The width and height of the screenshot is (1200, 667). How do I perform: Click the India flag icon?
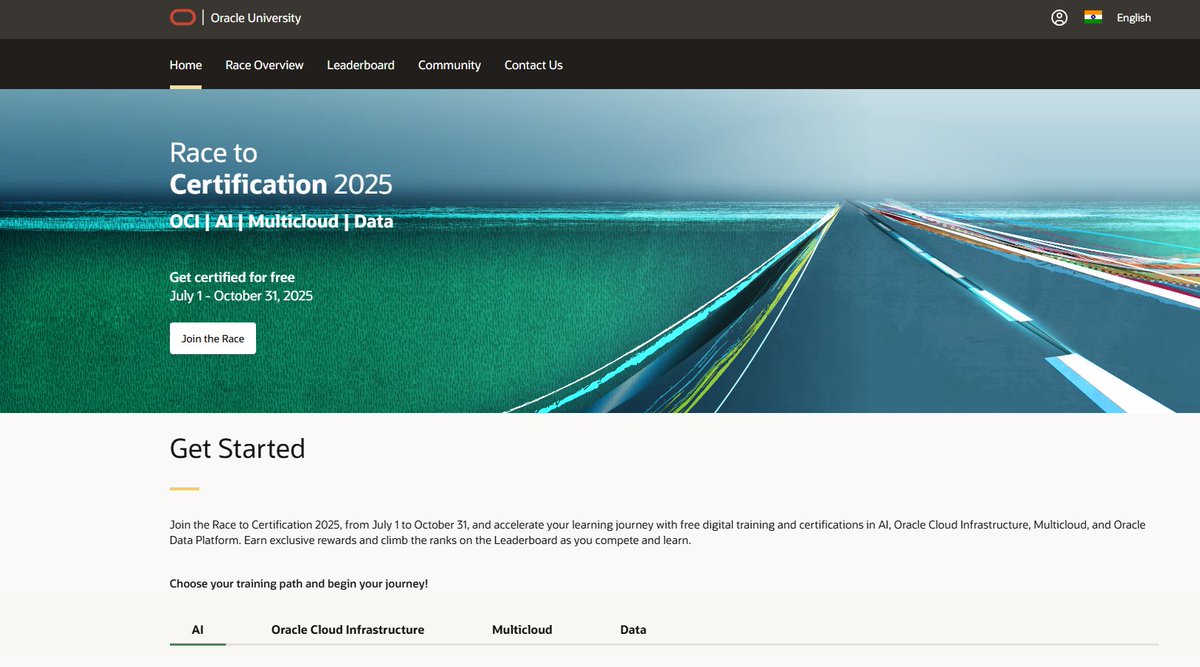coord(1093,17)
